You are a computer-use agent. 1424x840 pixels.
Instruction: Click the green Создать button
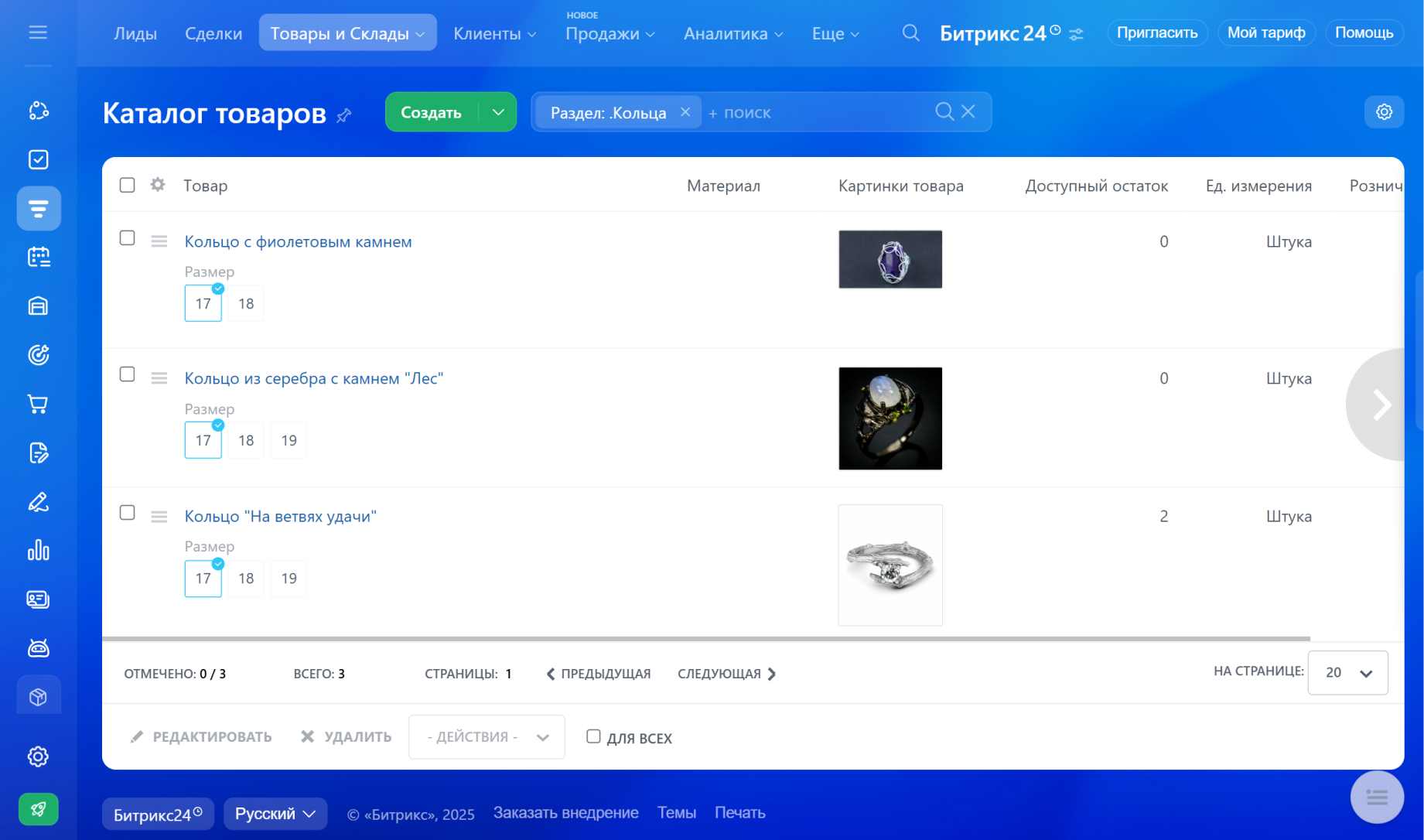[432, 112]
